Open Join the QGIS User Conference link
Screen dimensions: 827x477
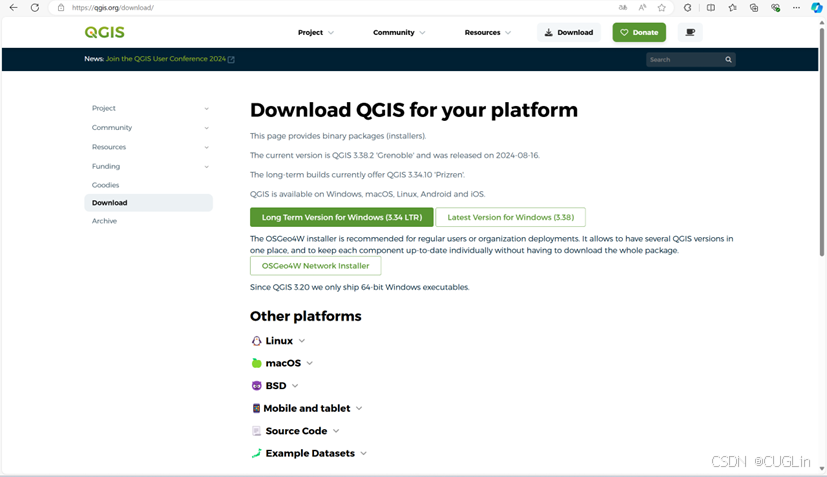click(x=166, y=59)
